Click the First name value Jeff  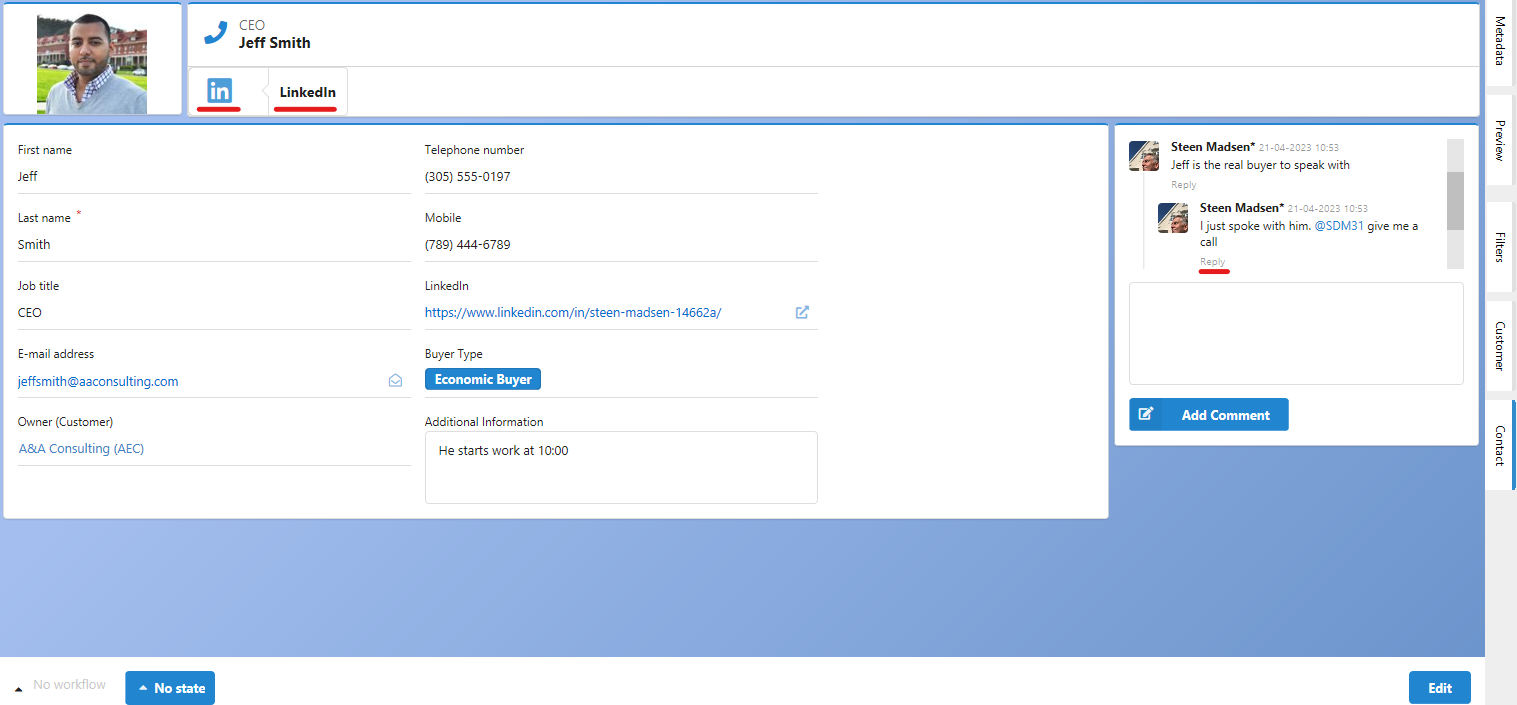[28, 176]
